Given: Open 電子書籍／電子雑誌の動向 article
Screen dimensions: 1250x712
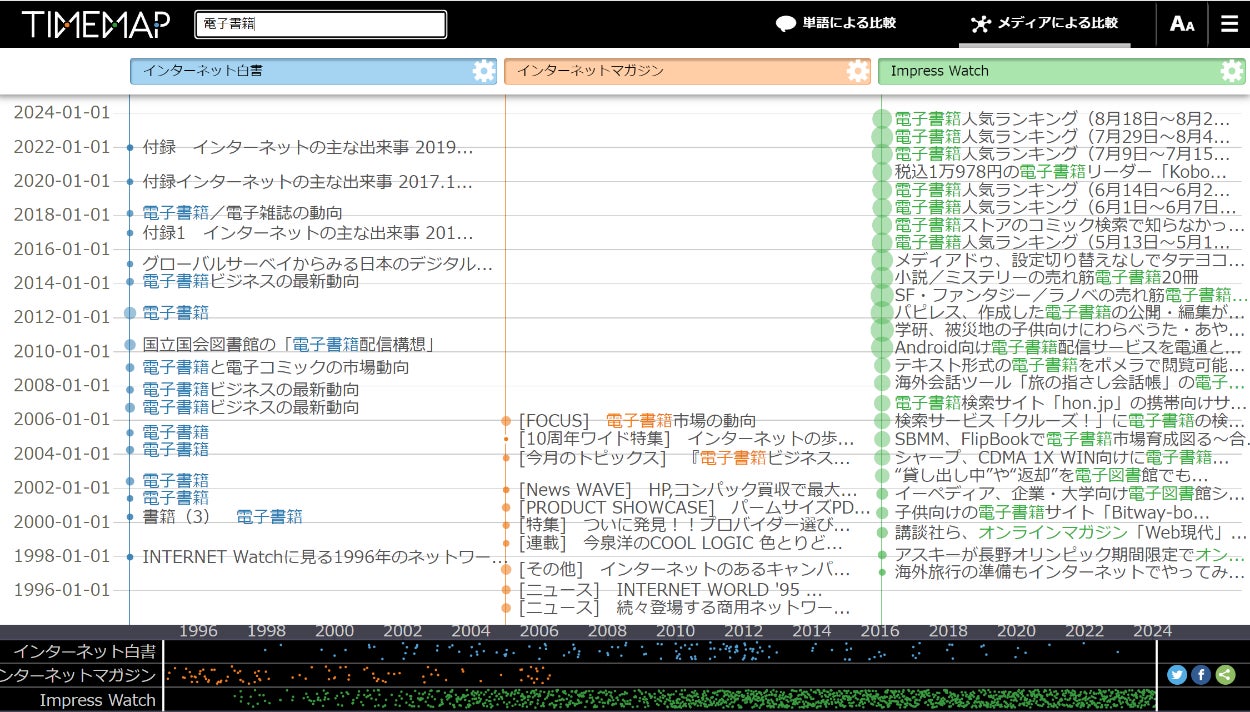Looking at the screenshot, I should (242, 212).
